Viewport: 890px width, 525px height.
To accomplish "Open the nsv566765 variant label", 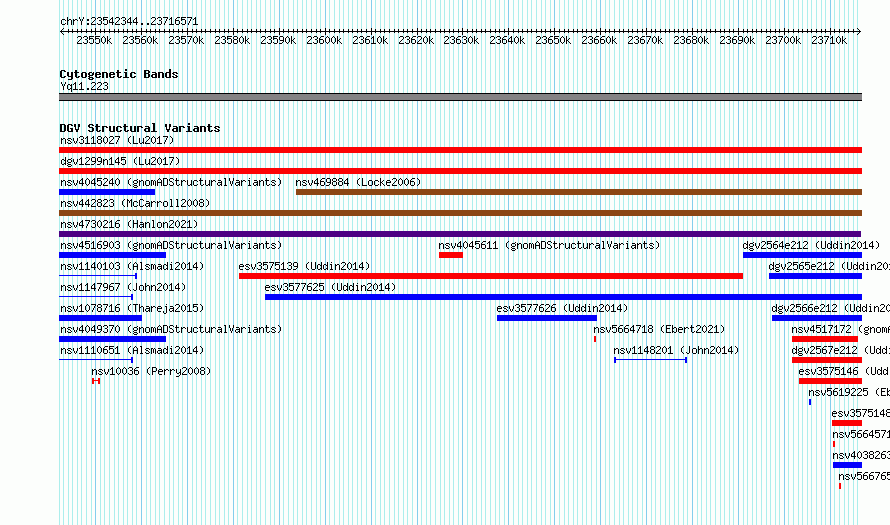I will pos(864,476).
